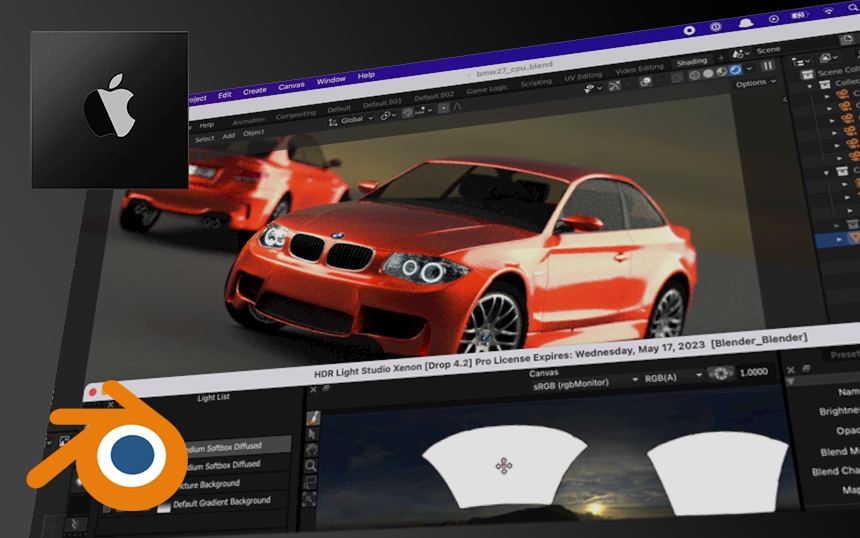This screenshot has height=538, width=860.
Task: Open the Window menu in menu bar
Action: [x=331, y=81]
